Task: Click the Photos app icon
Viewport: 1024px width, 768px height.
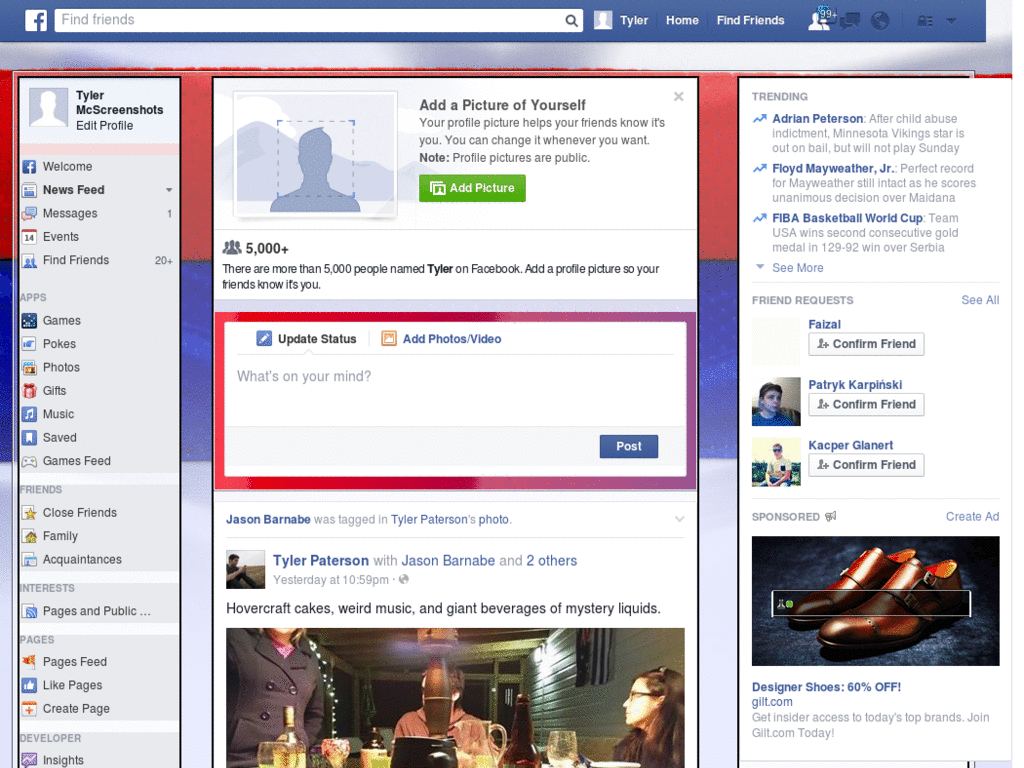Action: [29, 368]
